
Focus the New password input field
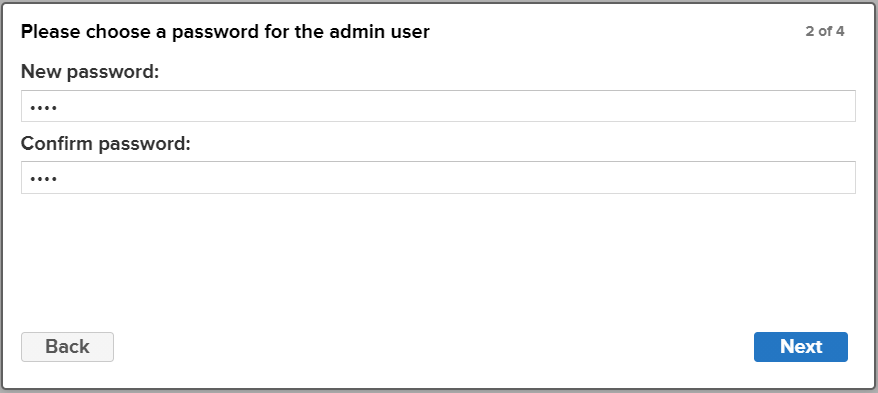click(x=438, y=106)
